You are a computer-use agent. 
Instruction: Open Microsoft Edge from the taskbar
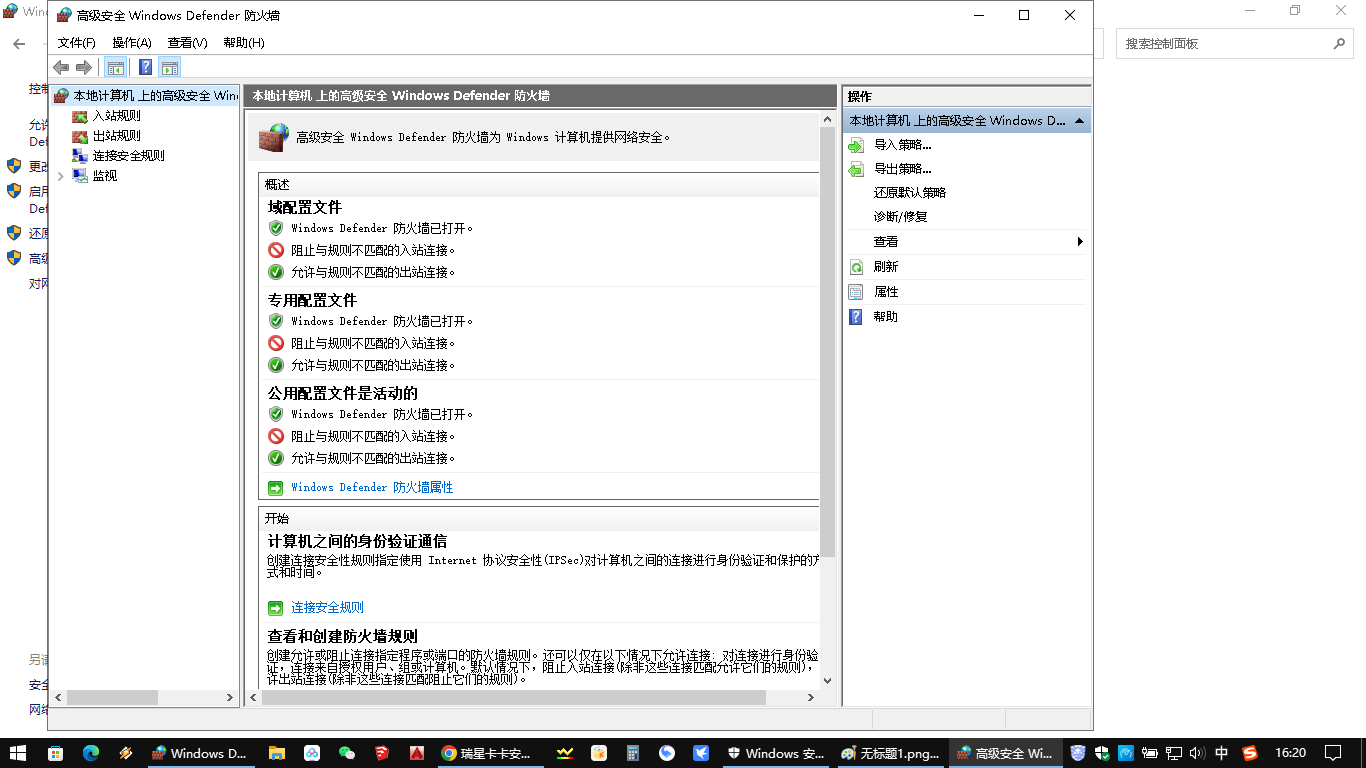91,753
